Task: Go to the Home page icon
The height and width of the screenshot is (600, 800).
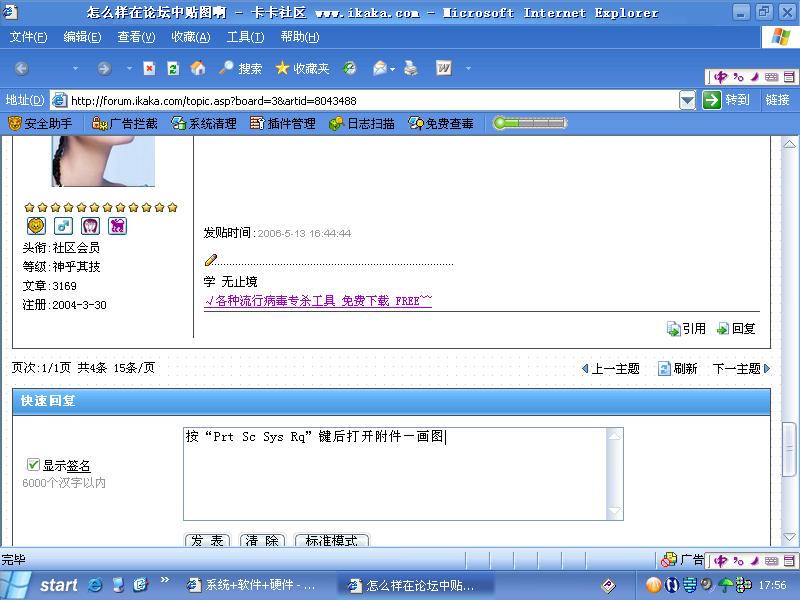Action: tap(198, 68)
